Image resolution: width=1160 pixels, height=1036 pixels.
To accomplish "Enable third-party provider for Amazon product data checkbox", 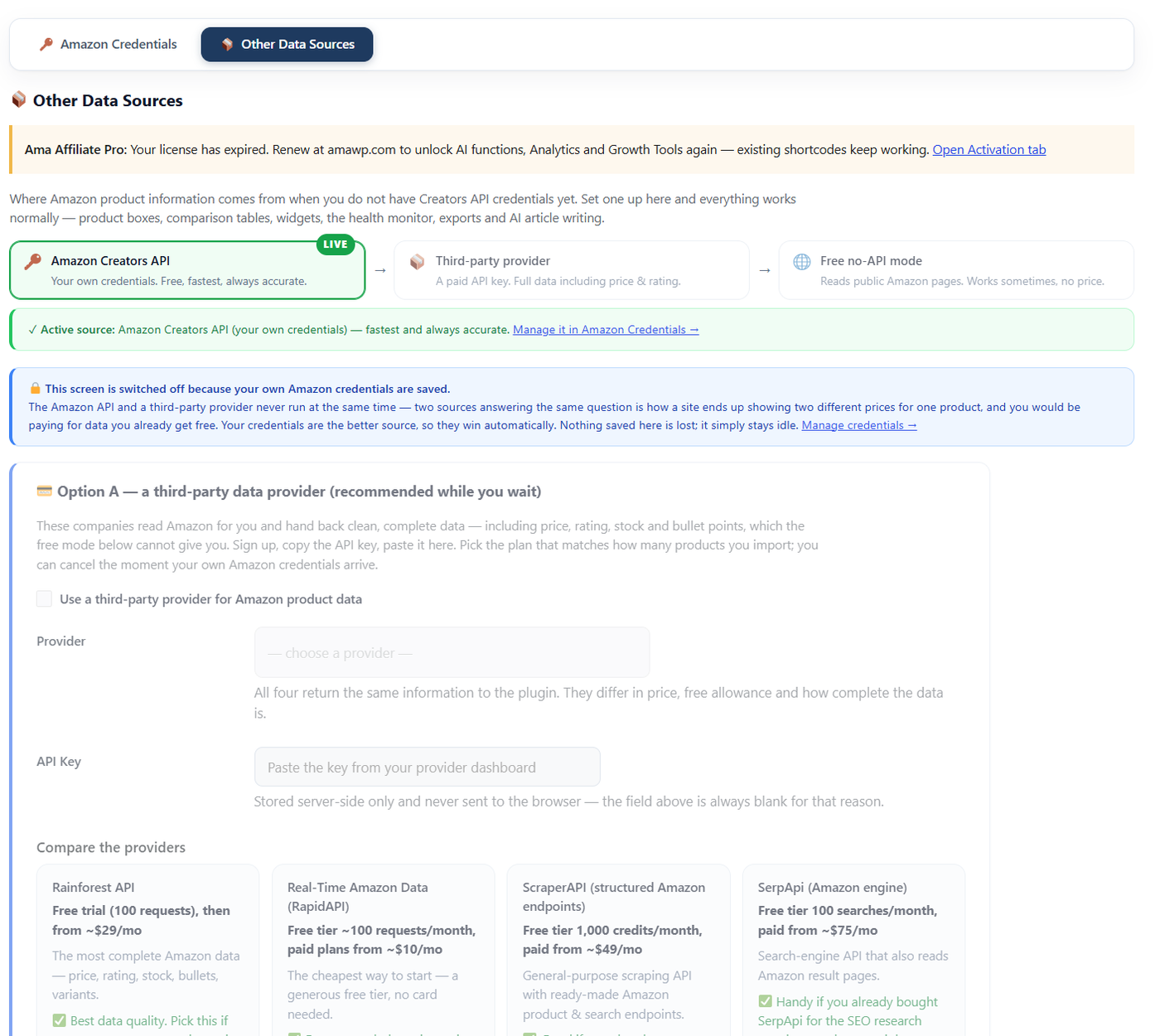I will 44,598.
